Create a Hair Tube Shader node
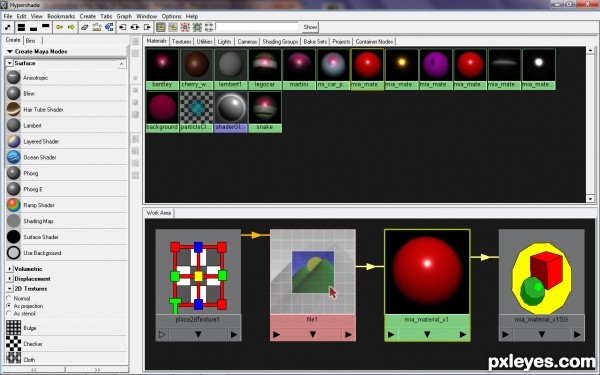 click(66, 109)
